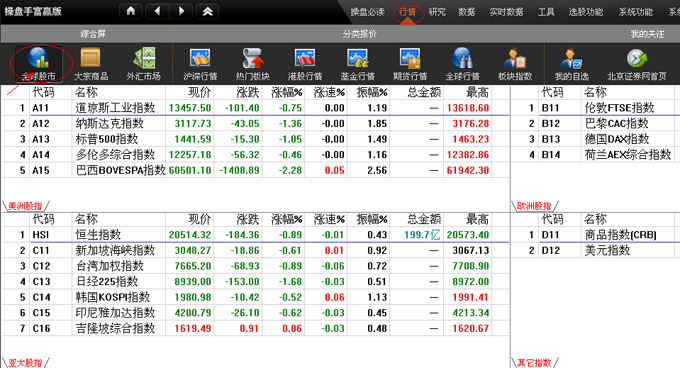Open the 北京证券网首页 homepage icon

(x=637, y=65)
